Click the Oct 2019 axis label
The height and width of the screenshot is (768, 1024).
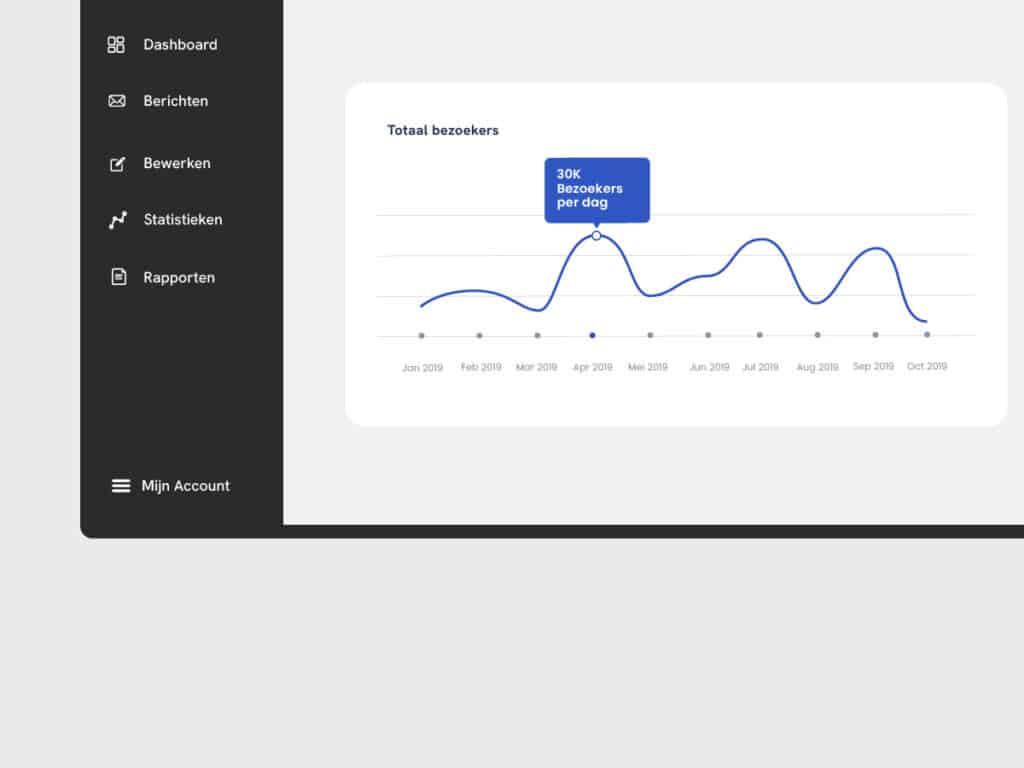click(x=926, y=366)
